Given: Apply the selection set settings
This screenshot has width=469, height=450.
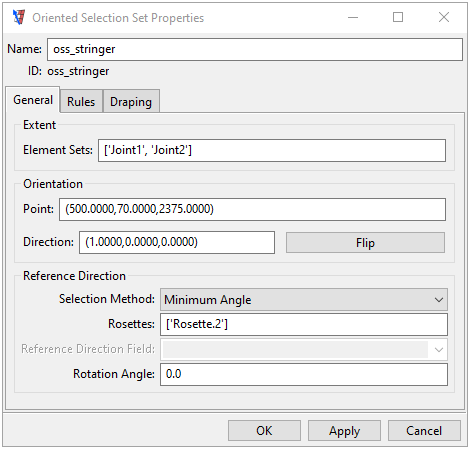Looking at the screenshot, I should (344, 431).
